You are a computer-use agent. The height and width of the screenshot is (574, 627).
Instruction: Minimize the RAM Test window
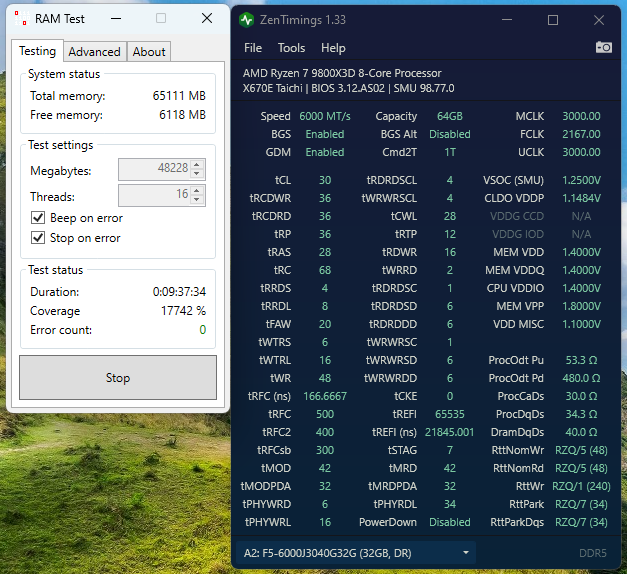point(115,18)
